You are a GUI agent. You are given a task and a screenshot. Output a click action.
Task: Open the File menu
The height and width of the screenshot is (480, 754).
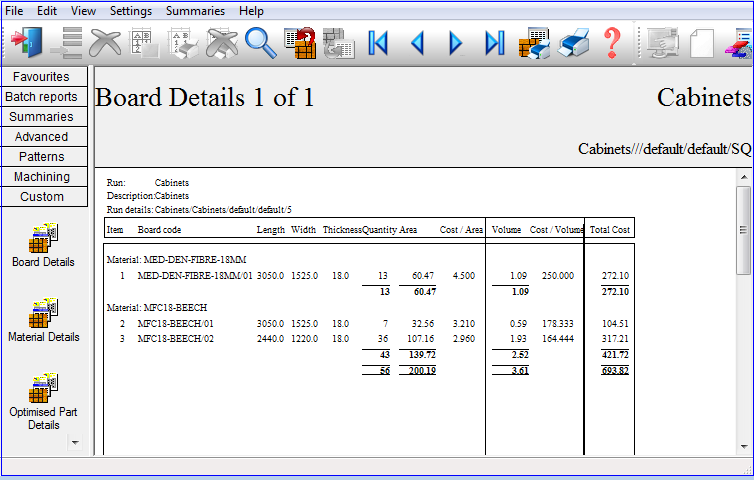coord(14,11)
